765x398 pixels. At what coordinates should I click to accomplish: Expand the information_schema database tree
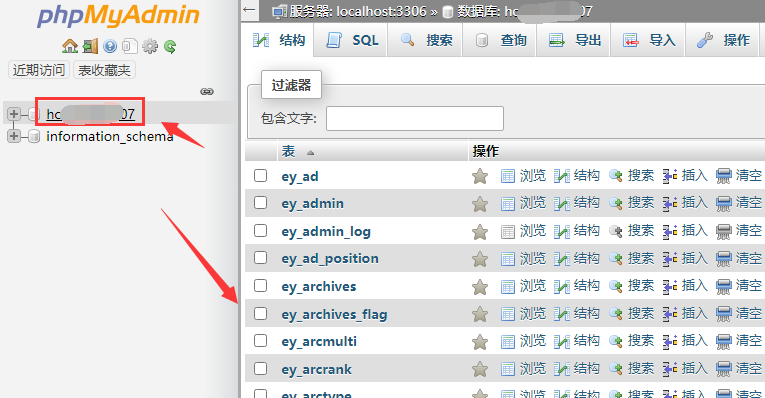click(x=14, y=136)
